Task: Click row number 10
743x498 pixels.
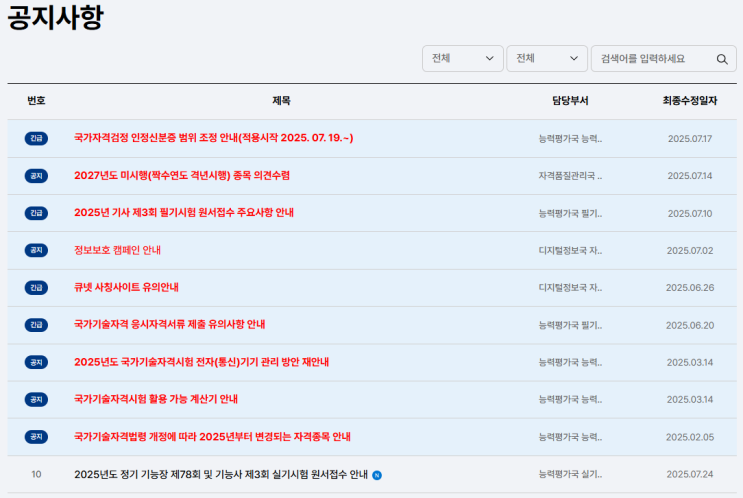Action: pos(36,474)
